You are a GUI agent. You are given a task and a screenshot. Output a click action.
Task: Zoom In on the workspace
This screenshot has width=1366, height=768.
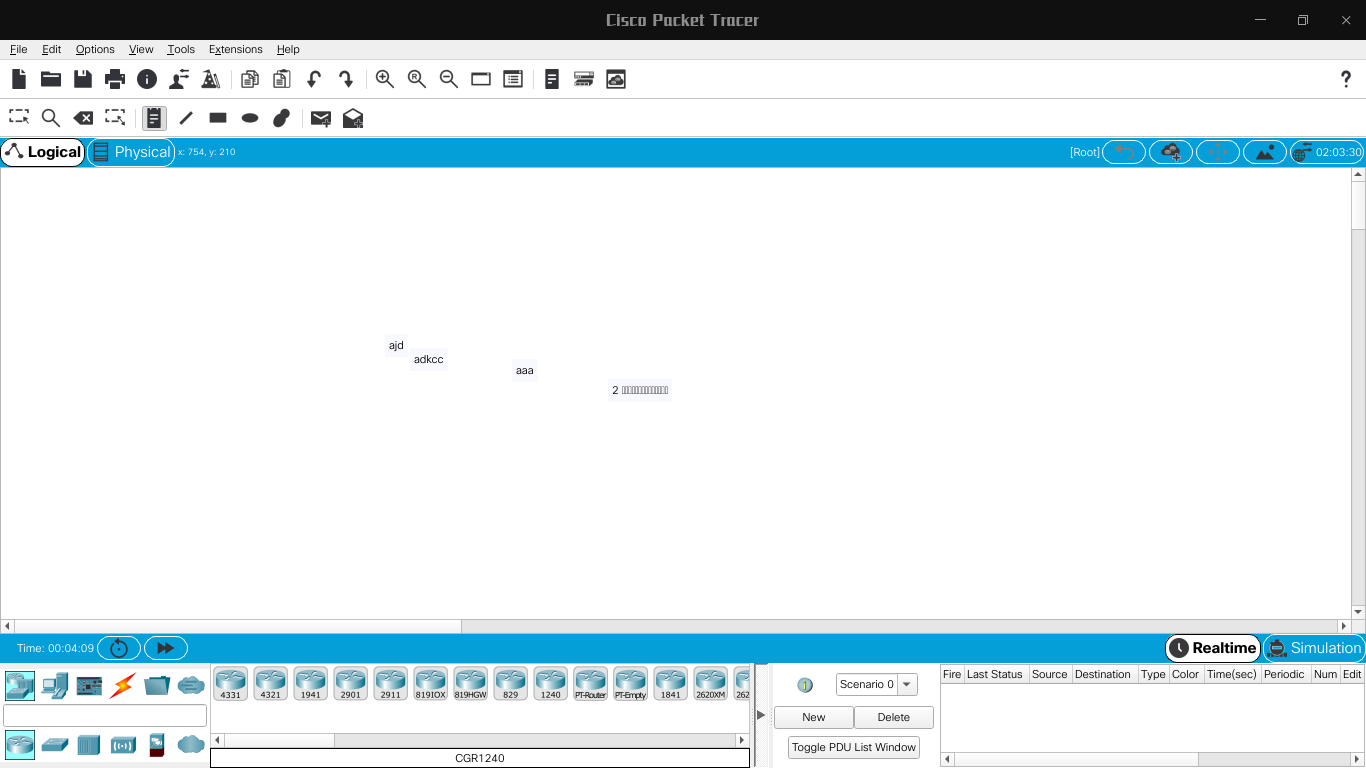pos(384,79)
